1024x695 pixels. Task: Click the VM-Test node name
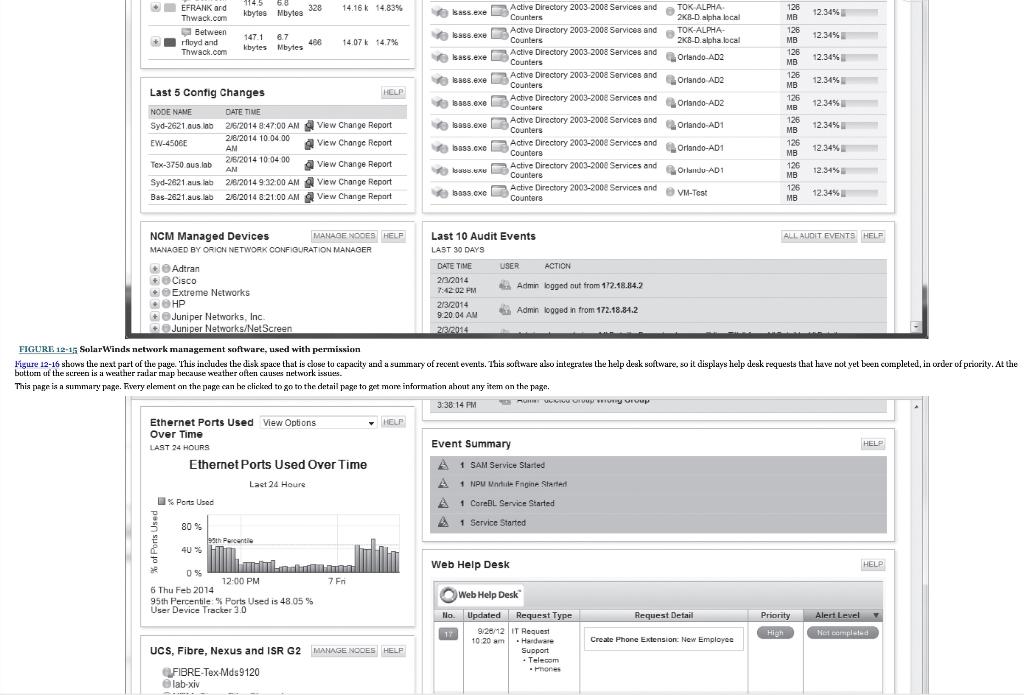(692, 193)
